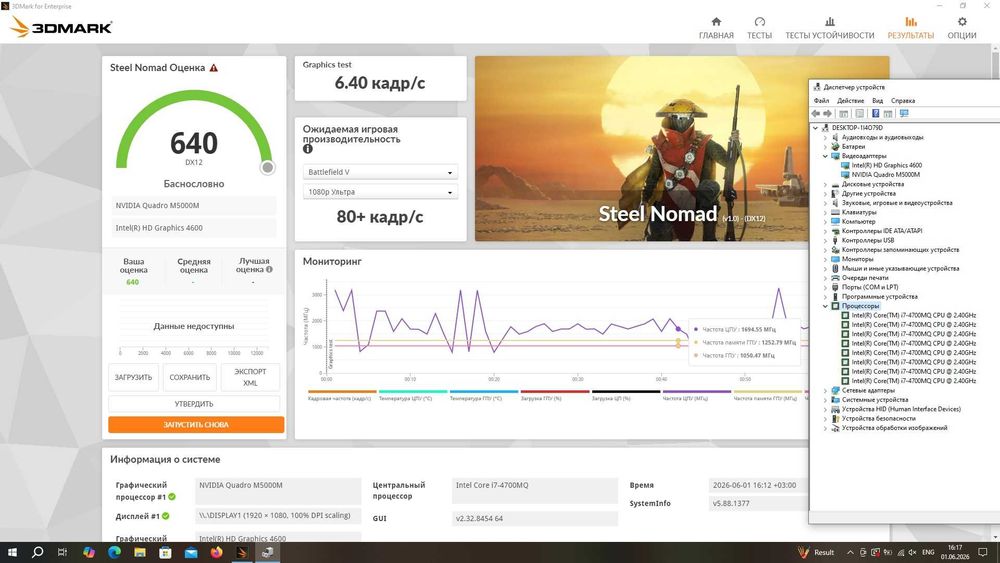Toggle Кадровая частота legend in monitoring chart

tap(341, 395)
